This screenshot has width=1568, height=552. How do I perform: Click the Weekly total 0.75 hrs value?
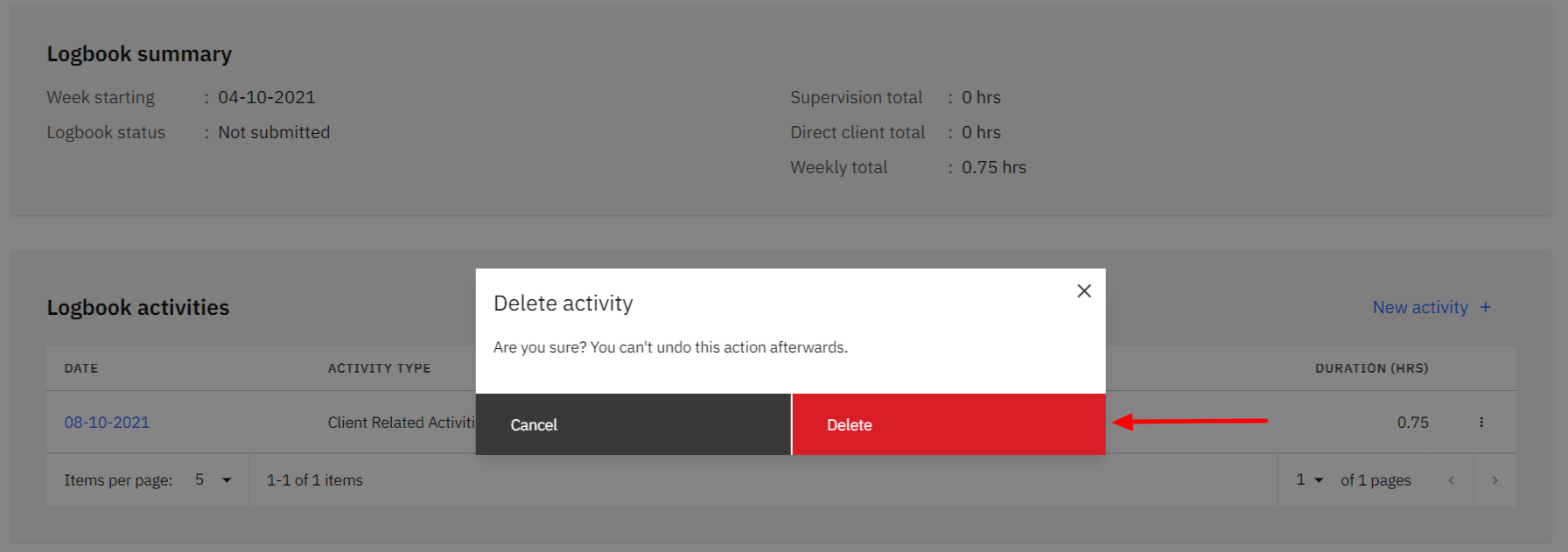994,167
